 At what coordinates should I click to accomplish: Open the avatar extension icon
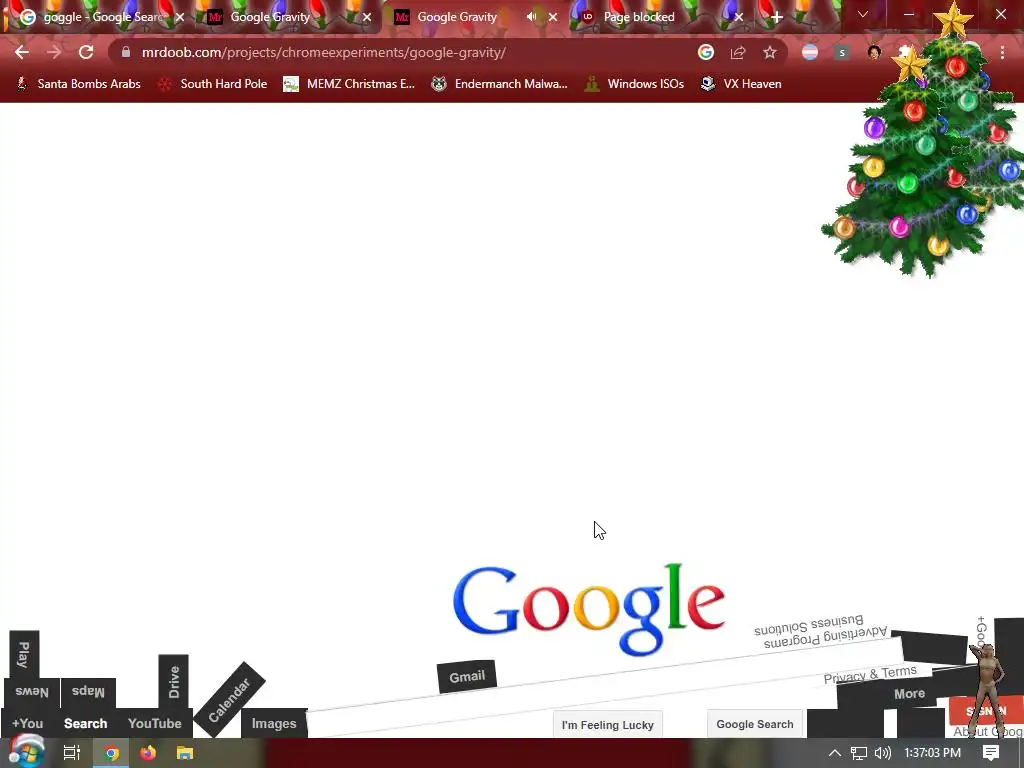tap(874, 52)
